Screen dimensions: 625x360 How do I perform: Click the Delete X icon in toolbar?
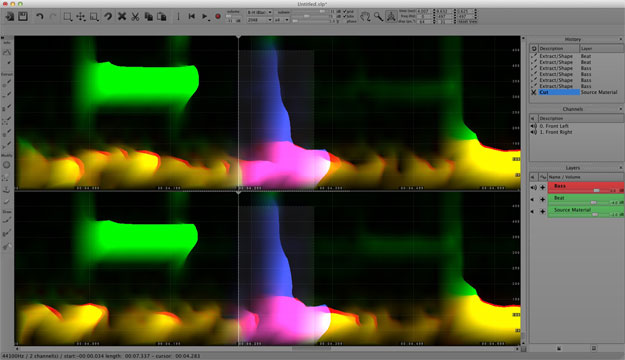(122, 16)
